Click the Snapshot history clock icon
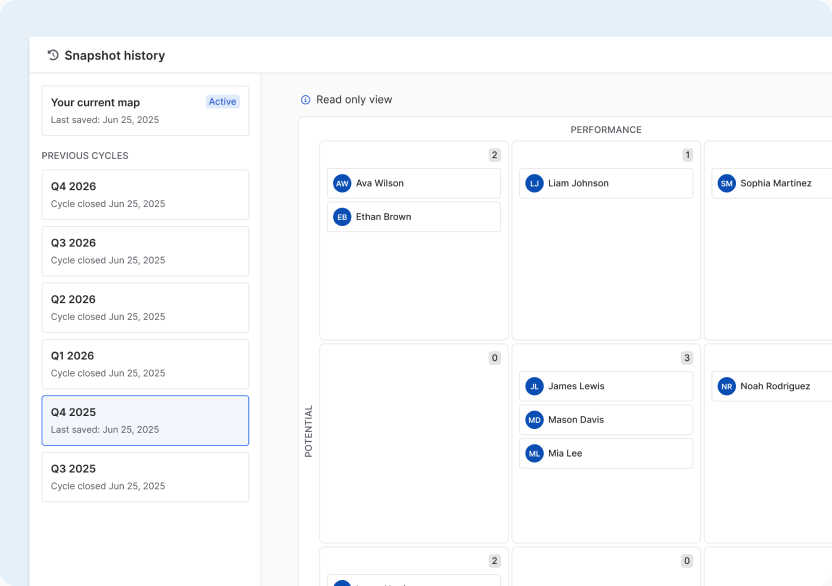Screen dimensions: 832x586 coord(53,55)
